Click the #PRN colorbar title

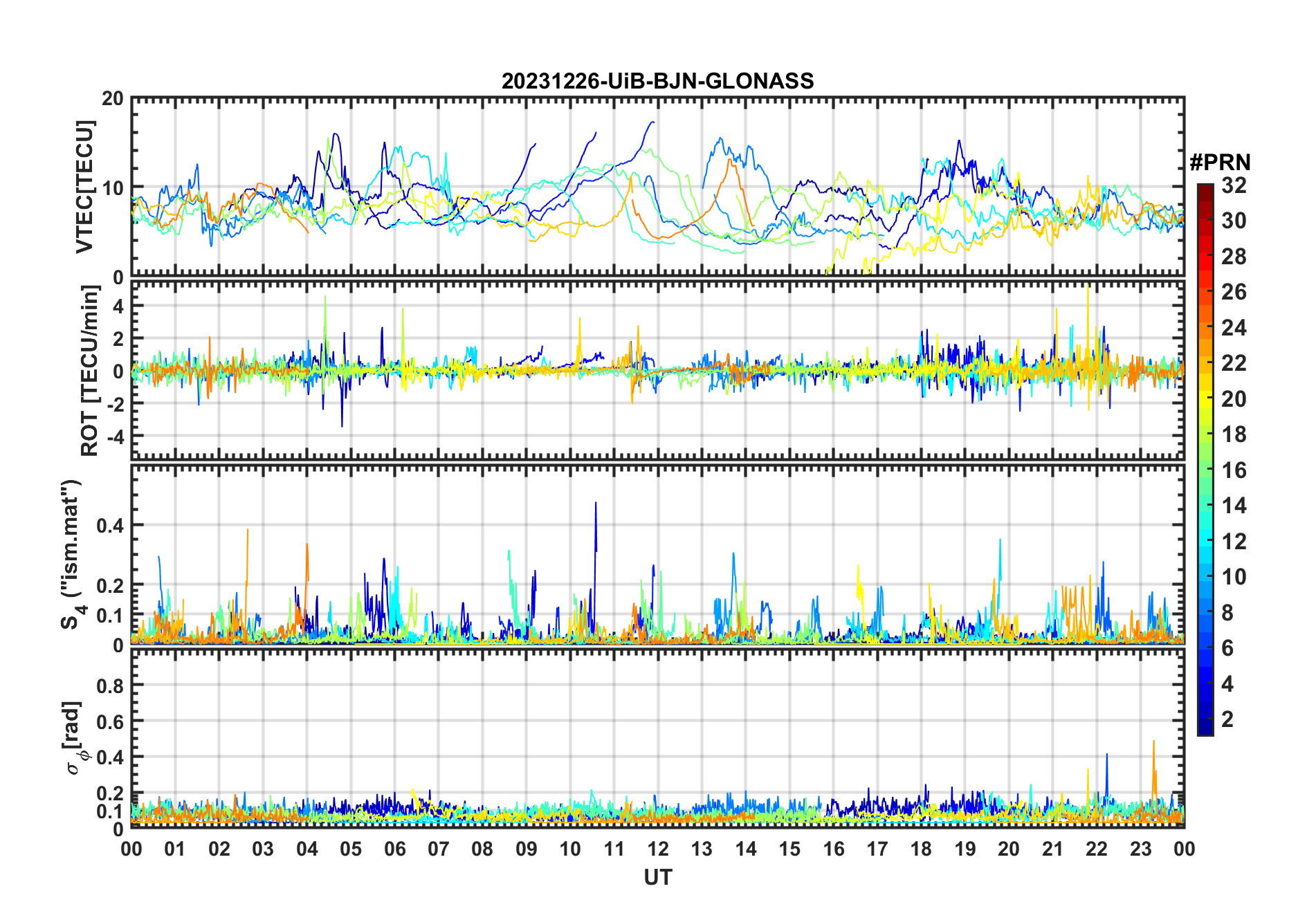coord(1221,163)
